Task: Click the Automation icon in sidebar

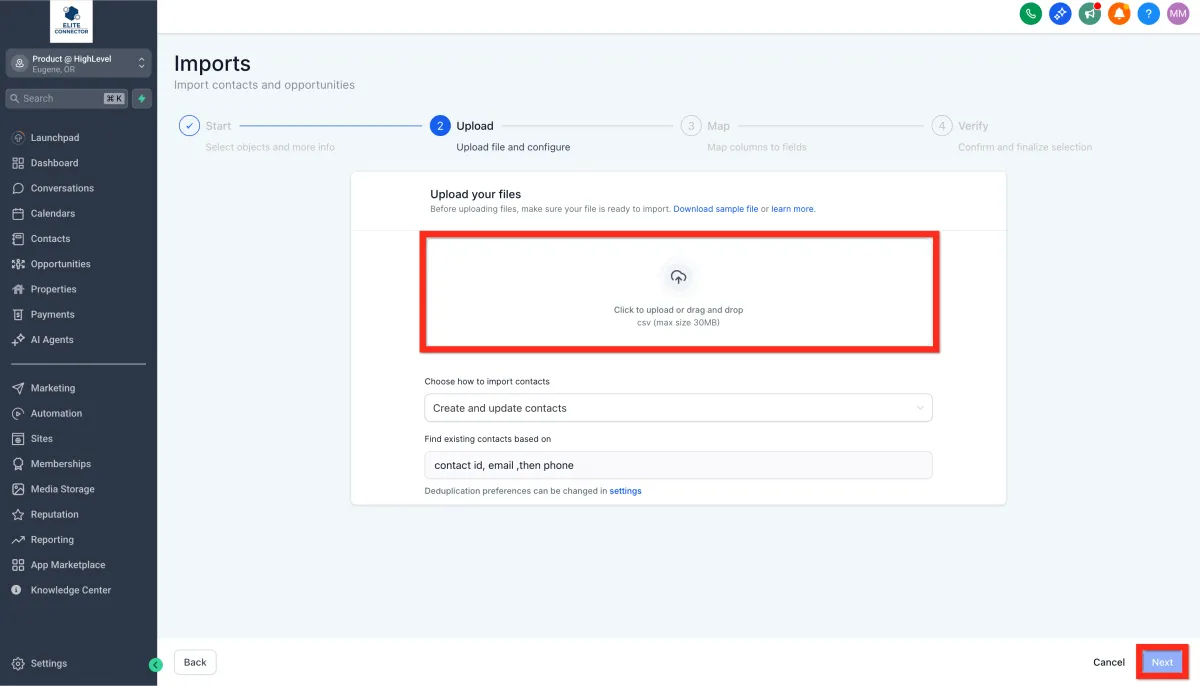Action: (18, 413)
